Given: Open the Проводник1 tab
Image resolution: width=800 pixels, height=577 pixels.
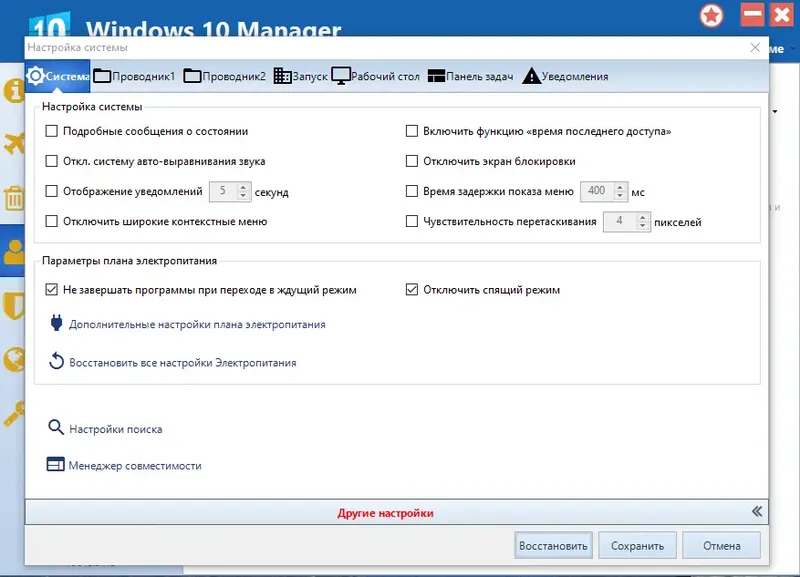Looking at the screenshot, I should tap(134, 77).
